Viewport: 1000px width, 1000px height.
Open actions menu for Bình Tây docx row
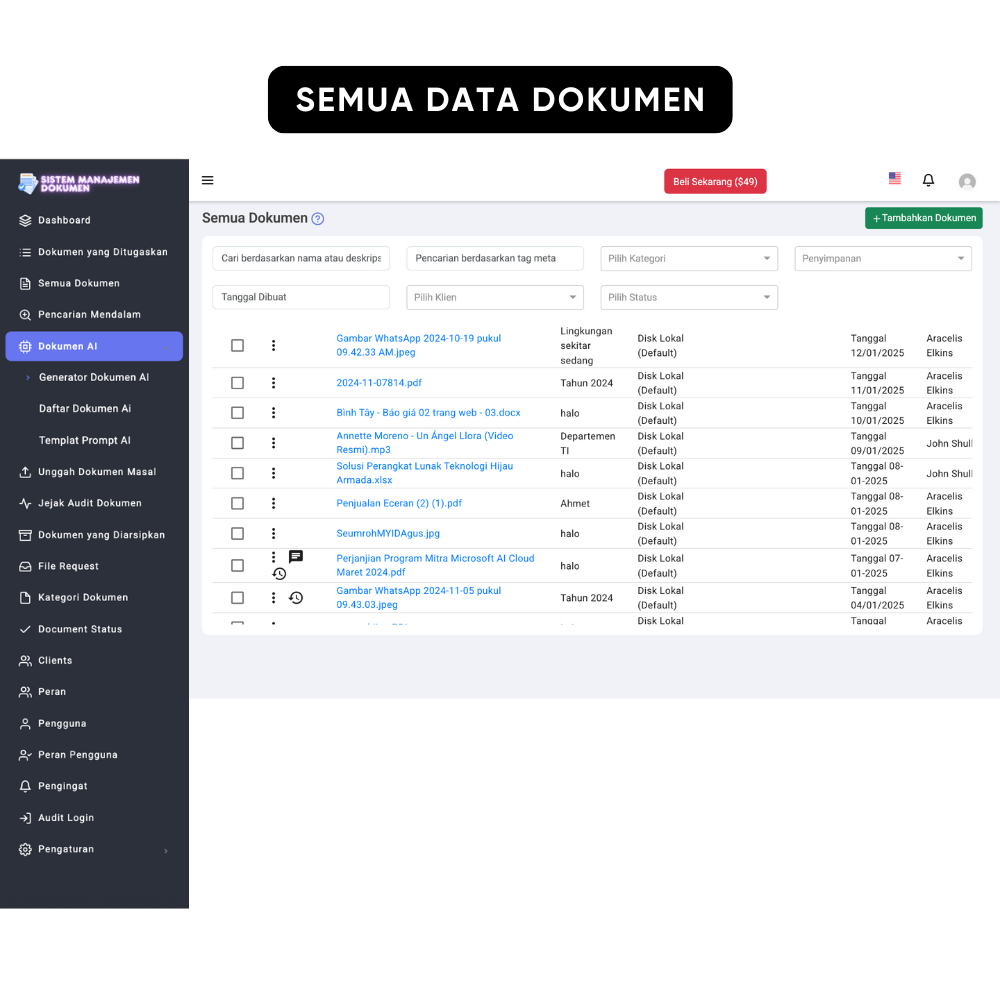274,413
